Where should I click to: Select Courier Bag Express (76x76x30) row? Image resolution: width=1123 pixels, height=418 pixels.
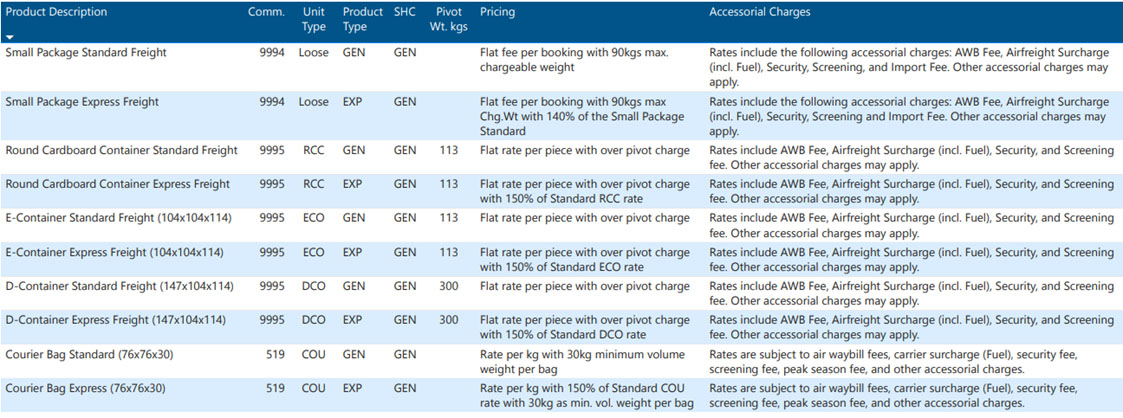[x=562, y=396]
